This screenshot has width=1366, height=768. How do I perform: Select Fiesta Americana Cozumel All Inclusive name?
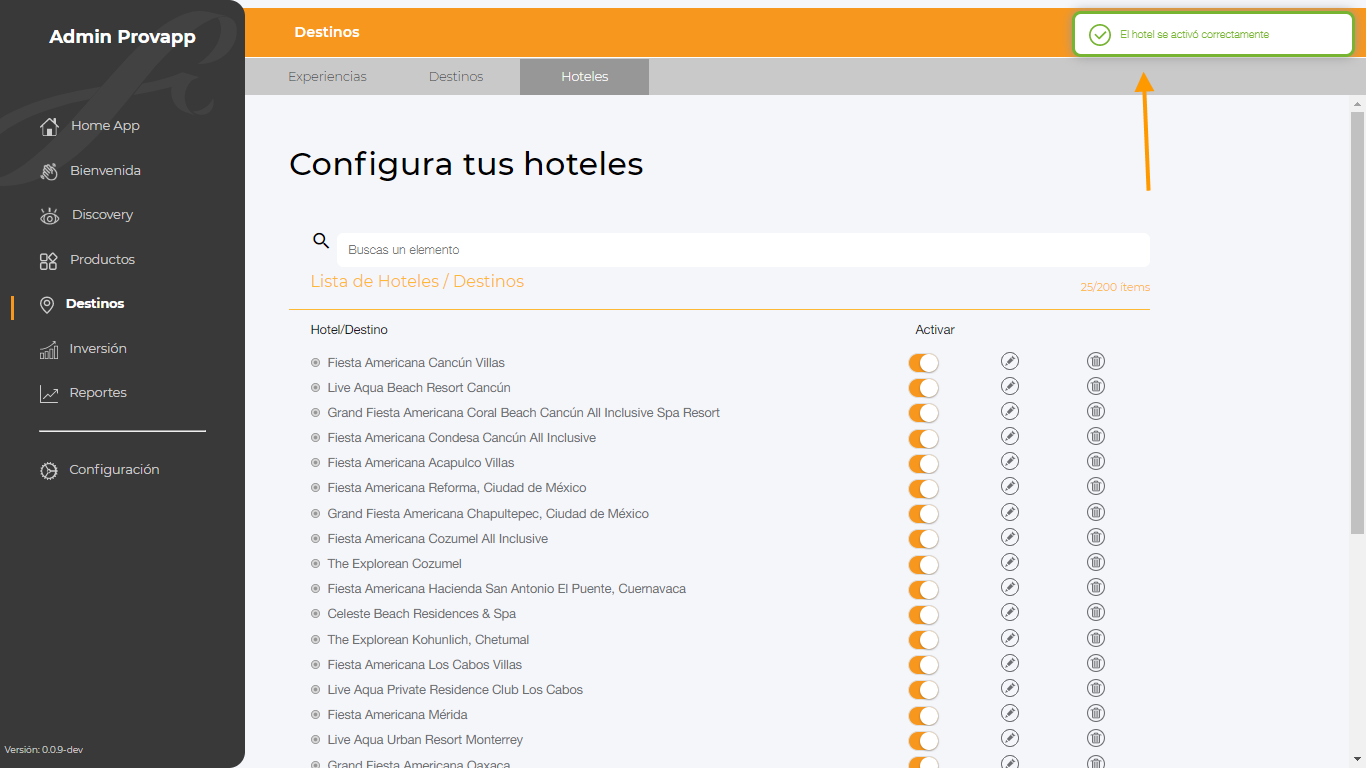point(437,539)
